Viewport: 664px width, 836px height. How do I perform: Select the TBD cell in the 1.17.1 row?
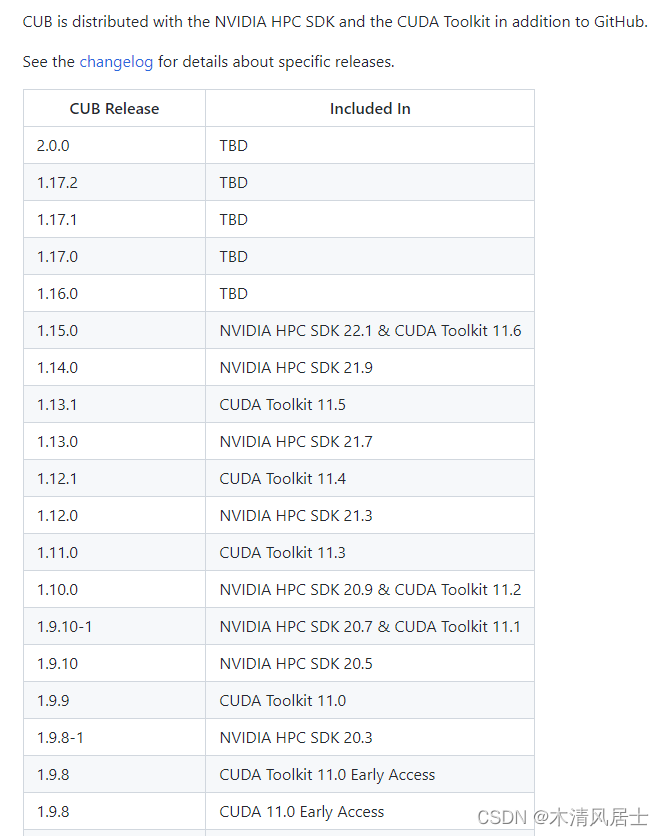pyautogui.click(x=370, y=219)
